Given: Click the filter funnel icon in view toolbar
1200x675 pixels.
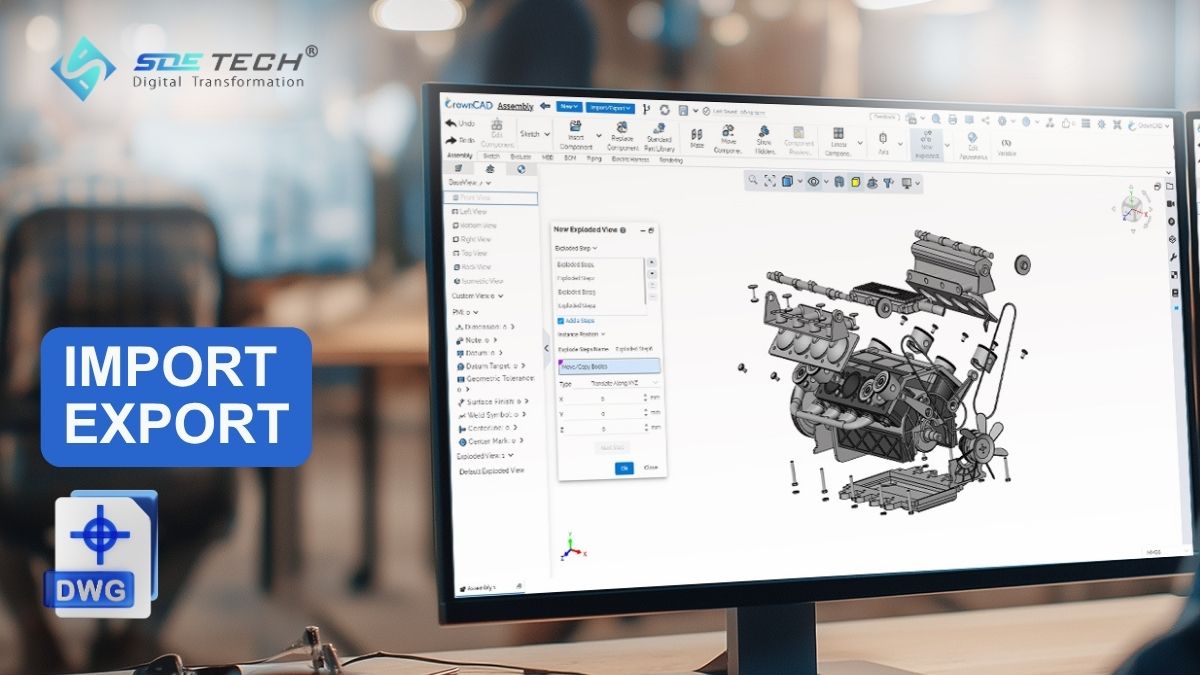Looking at the screenshot, I should coord(888,183).
